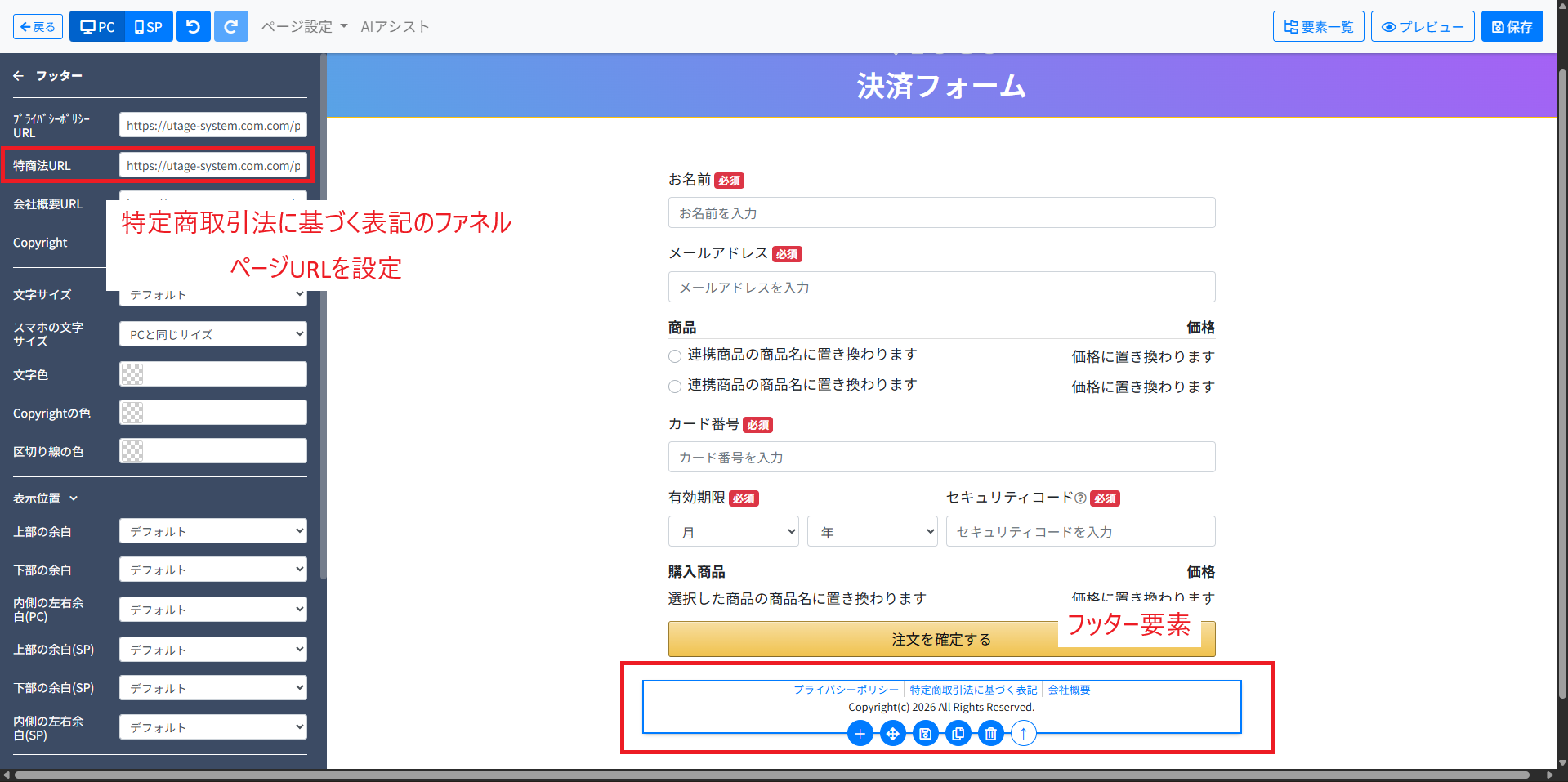Collapse the 表示位置 section

[x=45, y=498]
